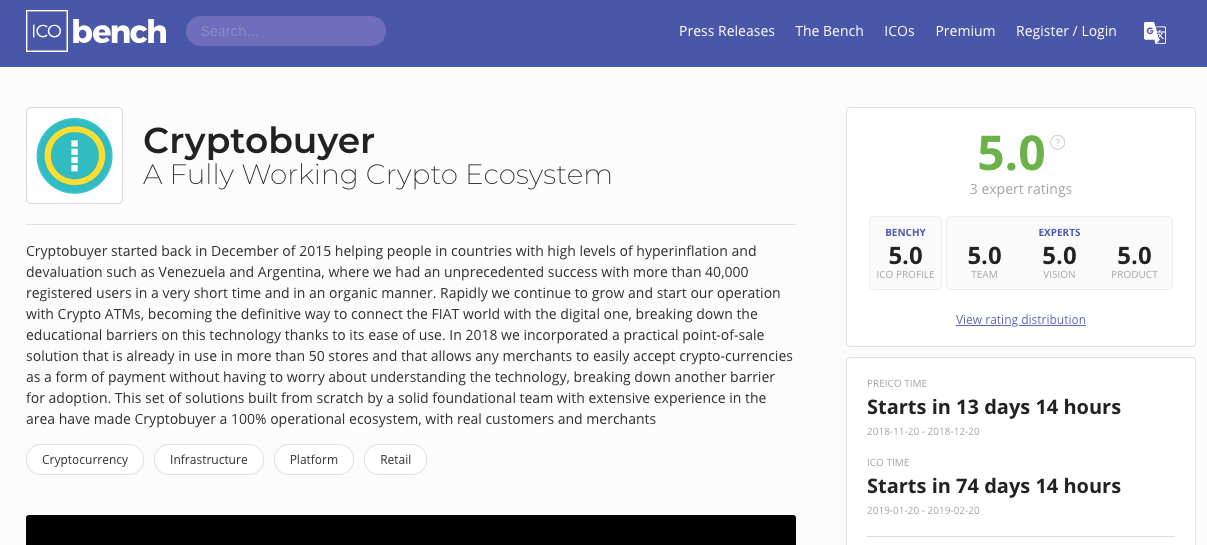Open Press Releases menu item
The image size is (1207, 545).
727,31
